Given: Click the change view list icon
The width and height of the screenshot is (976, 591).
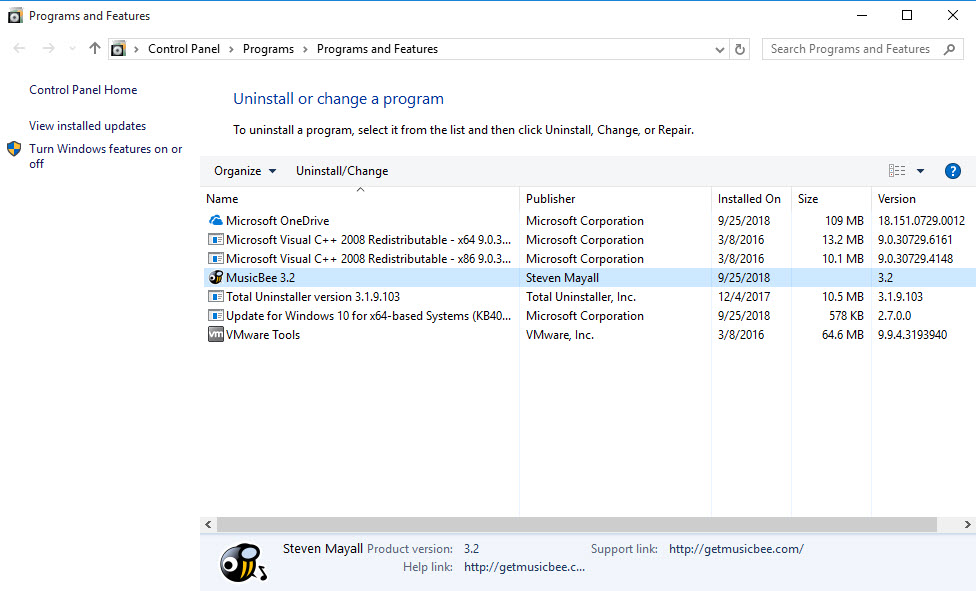Looking at the screenshot, I should pos(897,171).
